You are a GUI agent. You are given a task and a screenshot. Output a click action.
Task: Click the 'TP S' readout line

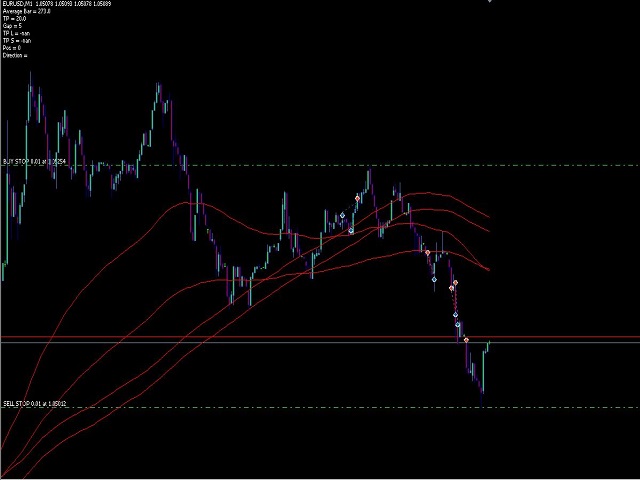pos(17,41)
